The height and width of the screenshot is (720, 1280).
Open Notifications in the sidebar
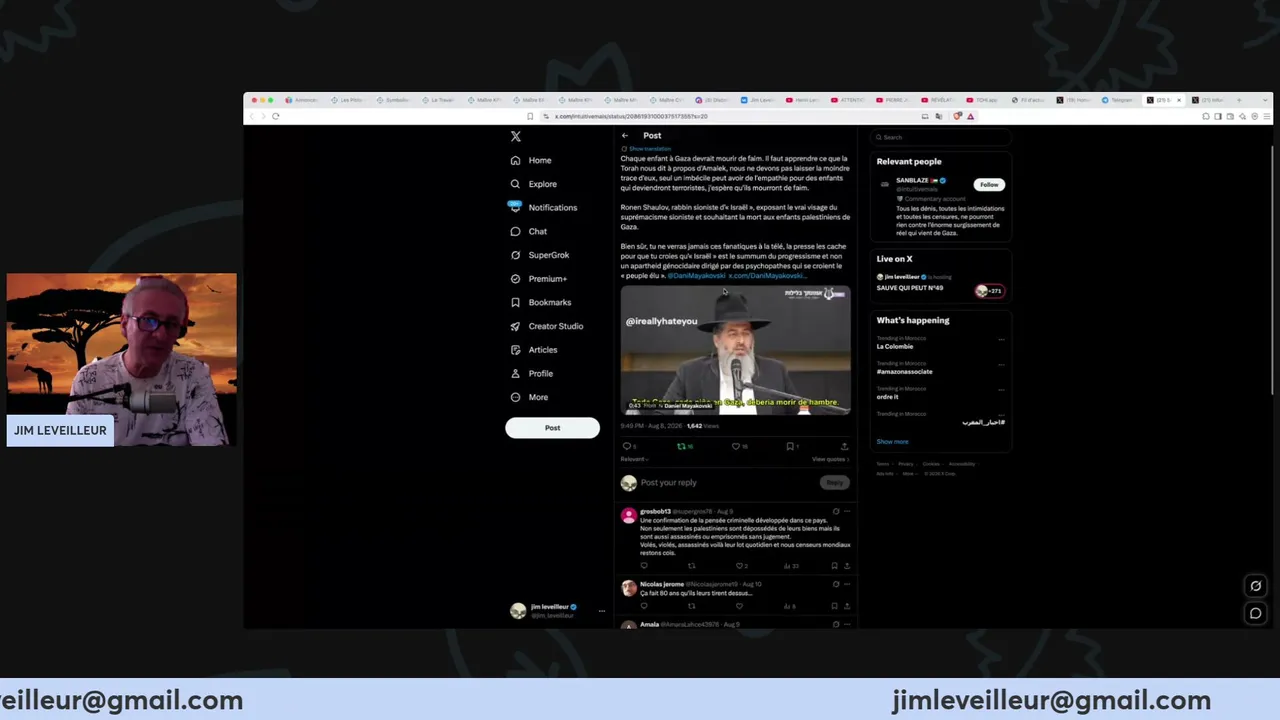coord(543,207)
